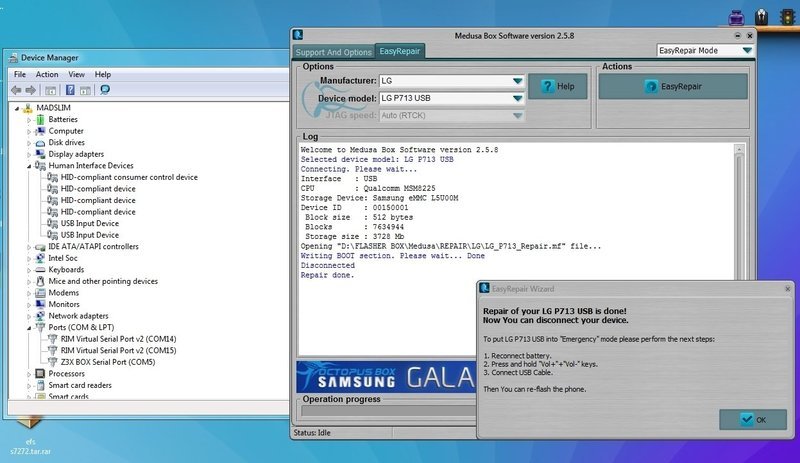The width and height of the screenshot is (800, 463).
Task: Click the Medusa Box title bar logo icon
Action: (x=298, y=35)
